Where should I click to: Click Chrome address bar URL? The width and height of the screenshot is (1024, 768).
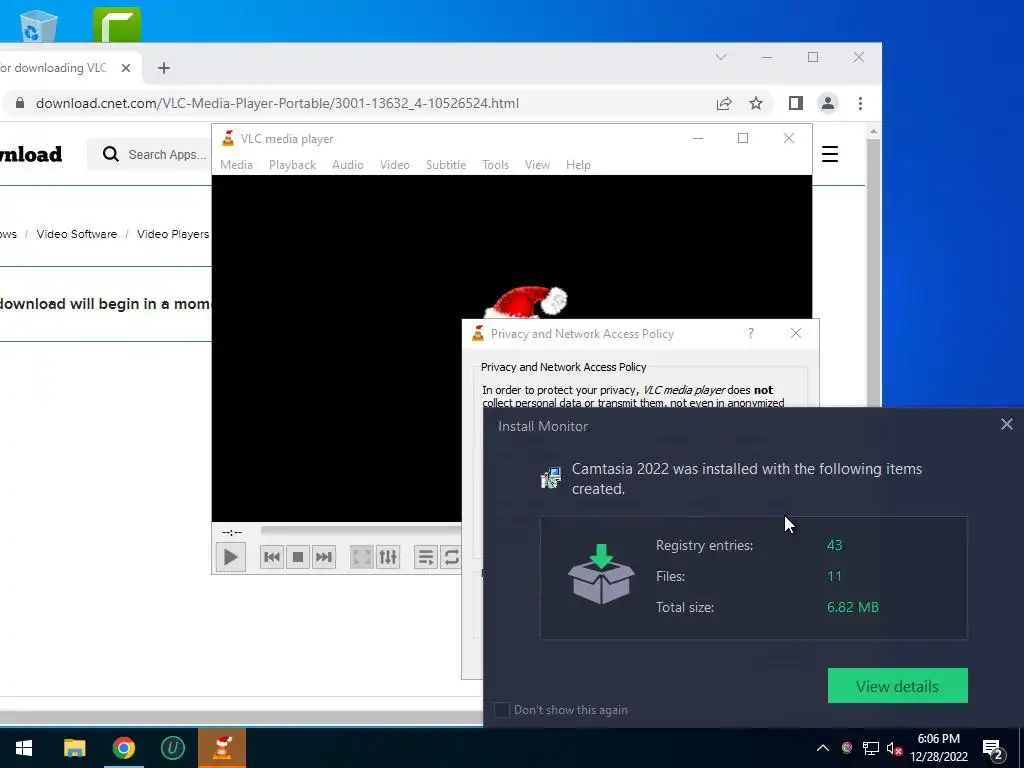(278, 103)
